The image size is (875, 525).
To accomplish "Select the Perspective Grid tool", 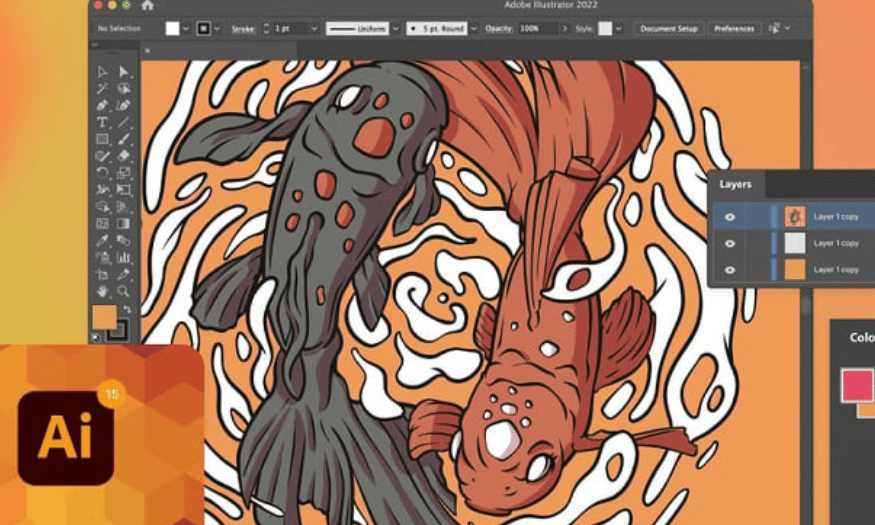I will 123,207.
